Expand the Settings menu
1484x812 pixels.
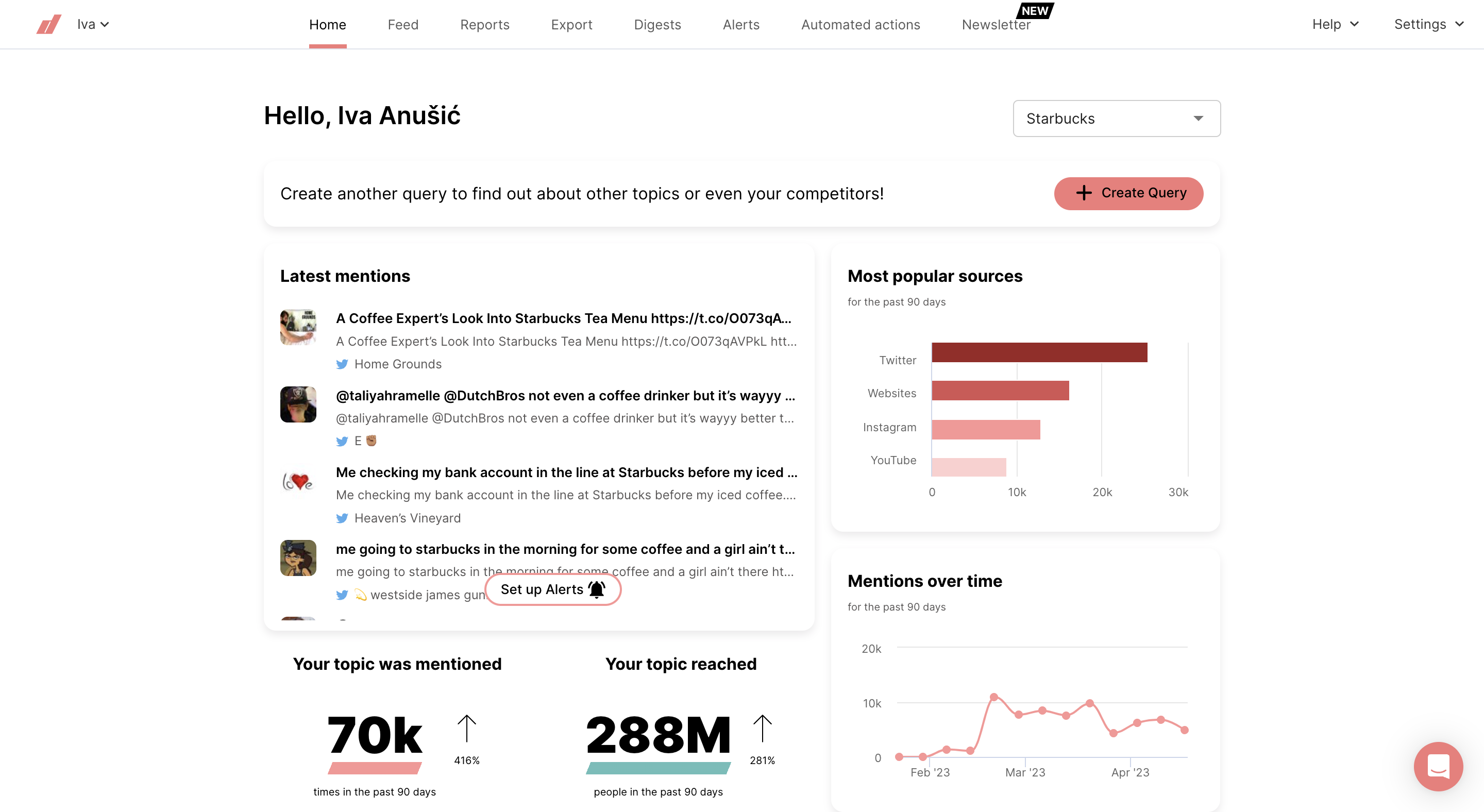click(x=1429, y=24)
